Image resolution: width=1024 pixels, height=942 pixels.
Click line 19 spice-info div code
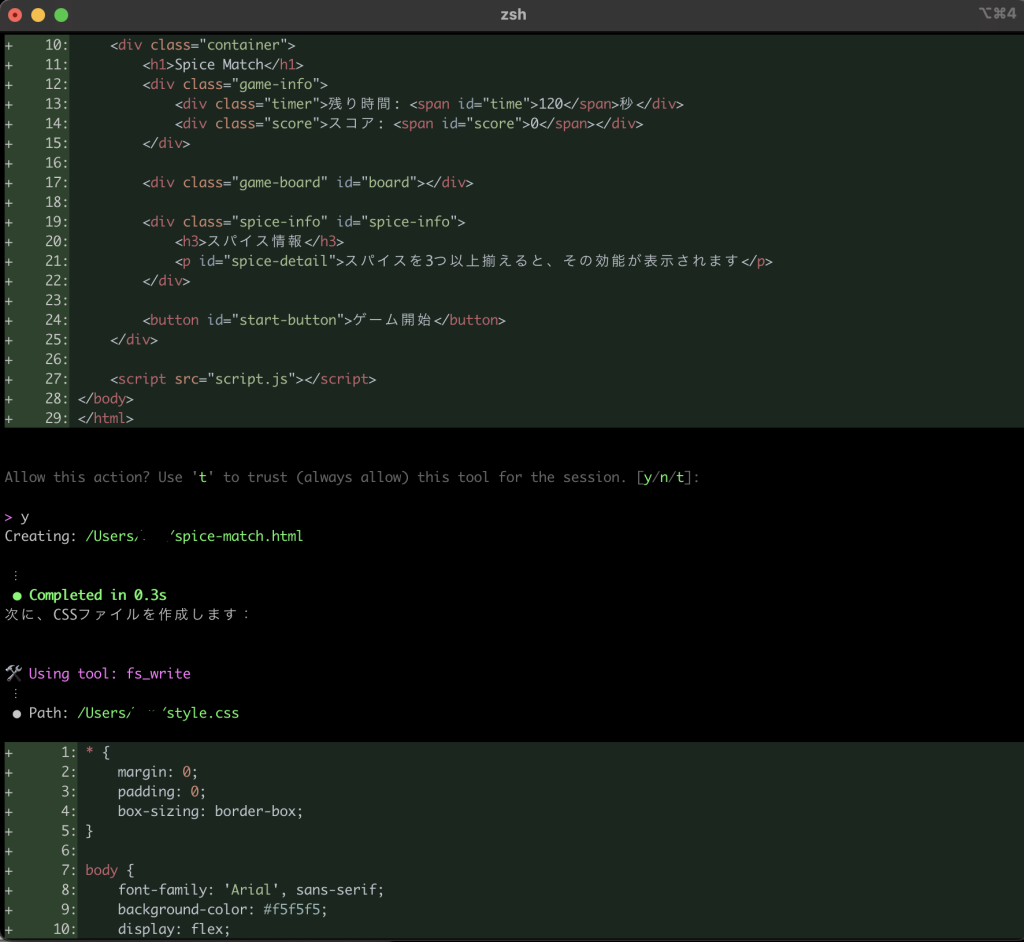pos(304,221)
